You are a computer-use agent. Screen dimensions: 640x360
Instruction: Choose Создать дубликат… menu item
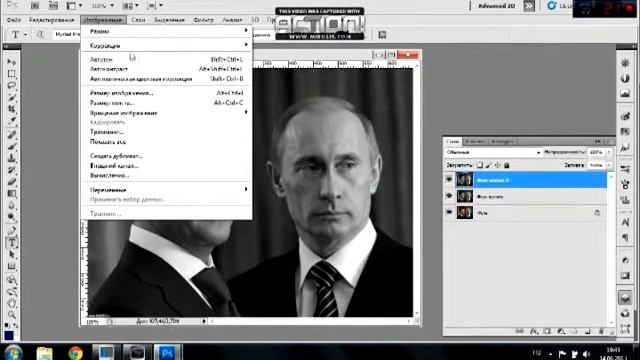pos(167,156)
